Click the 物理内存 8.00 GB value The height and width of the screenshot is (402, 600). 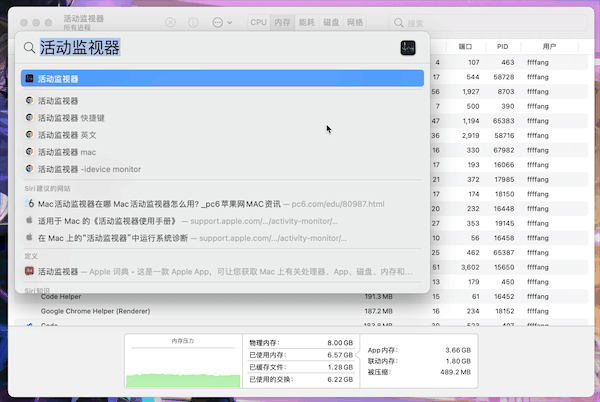point(340,343)
